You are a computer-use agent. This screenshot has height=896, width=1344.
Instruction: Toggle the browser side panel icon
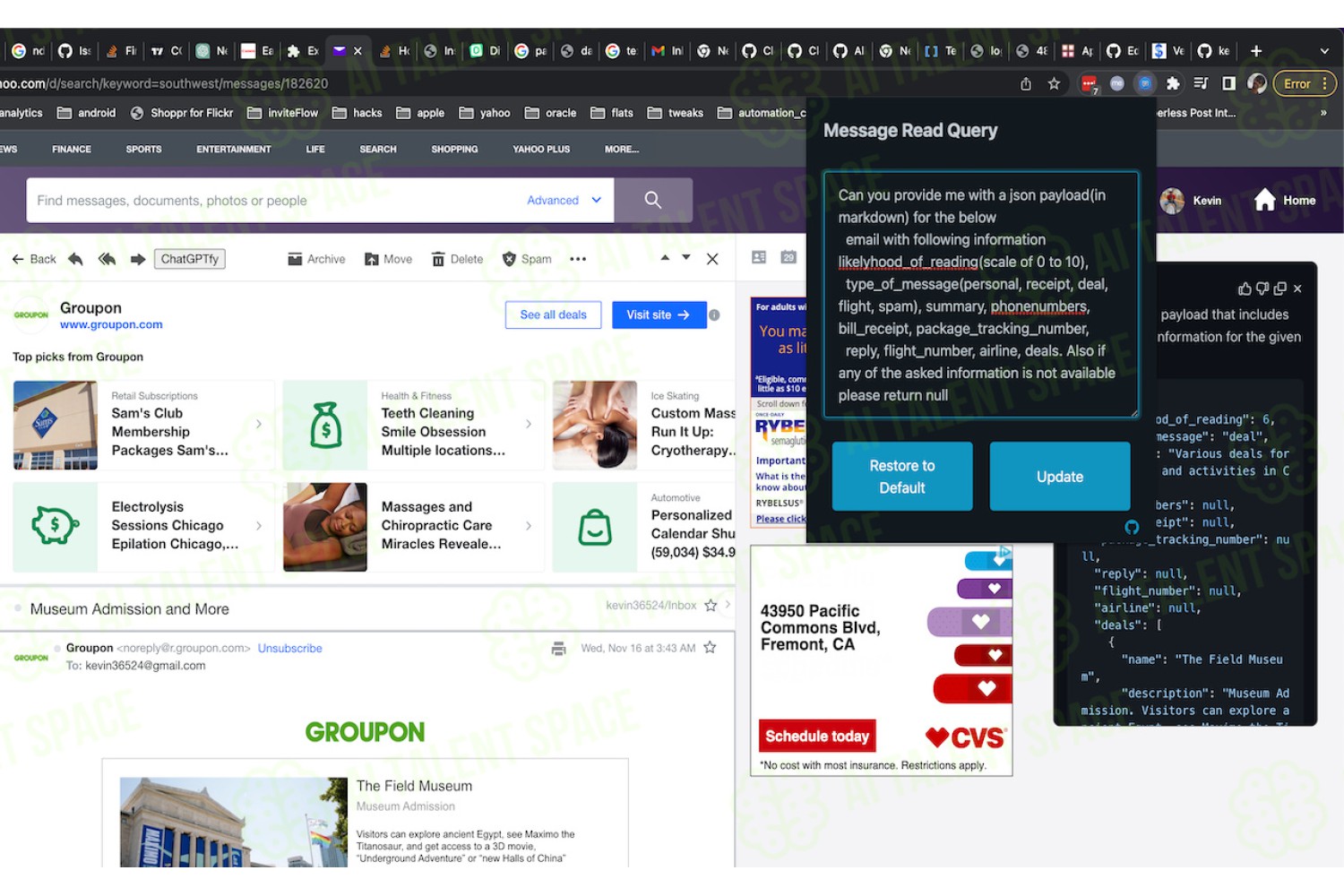tap(1229, 83)
